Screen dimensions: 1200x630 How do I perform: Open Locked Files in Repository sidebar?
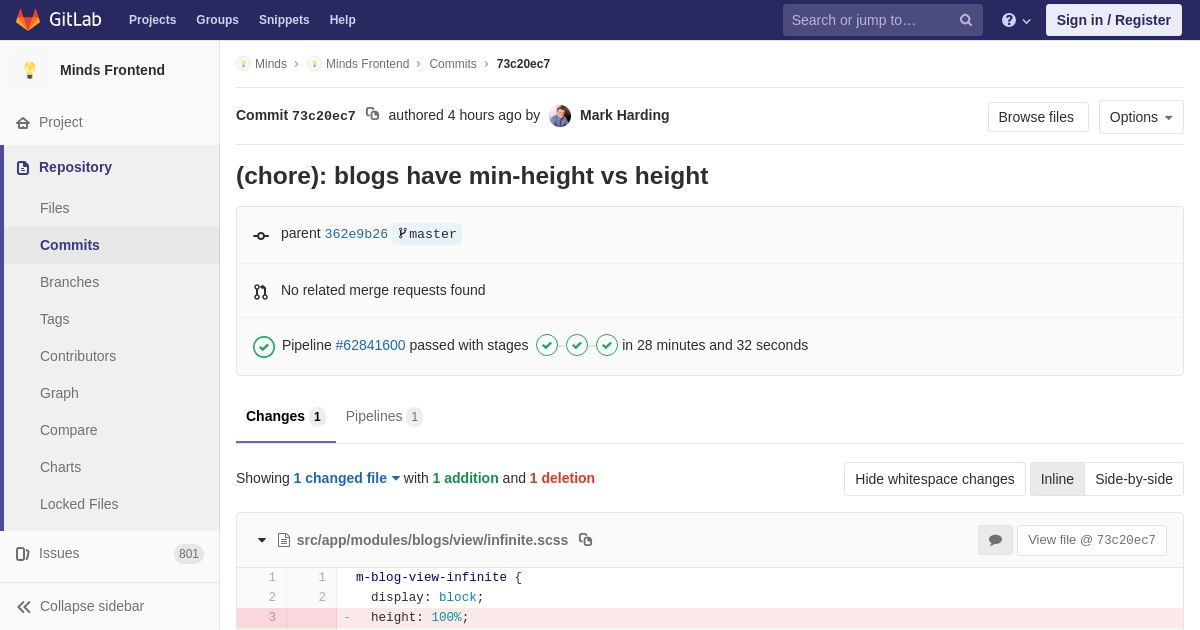(79, 504)
